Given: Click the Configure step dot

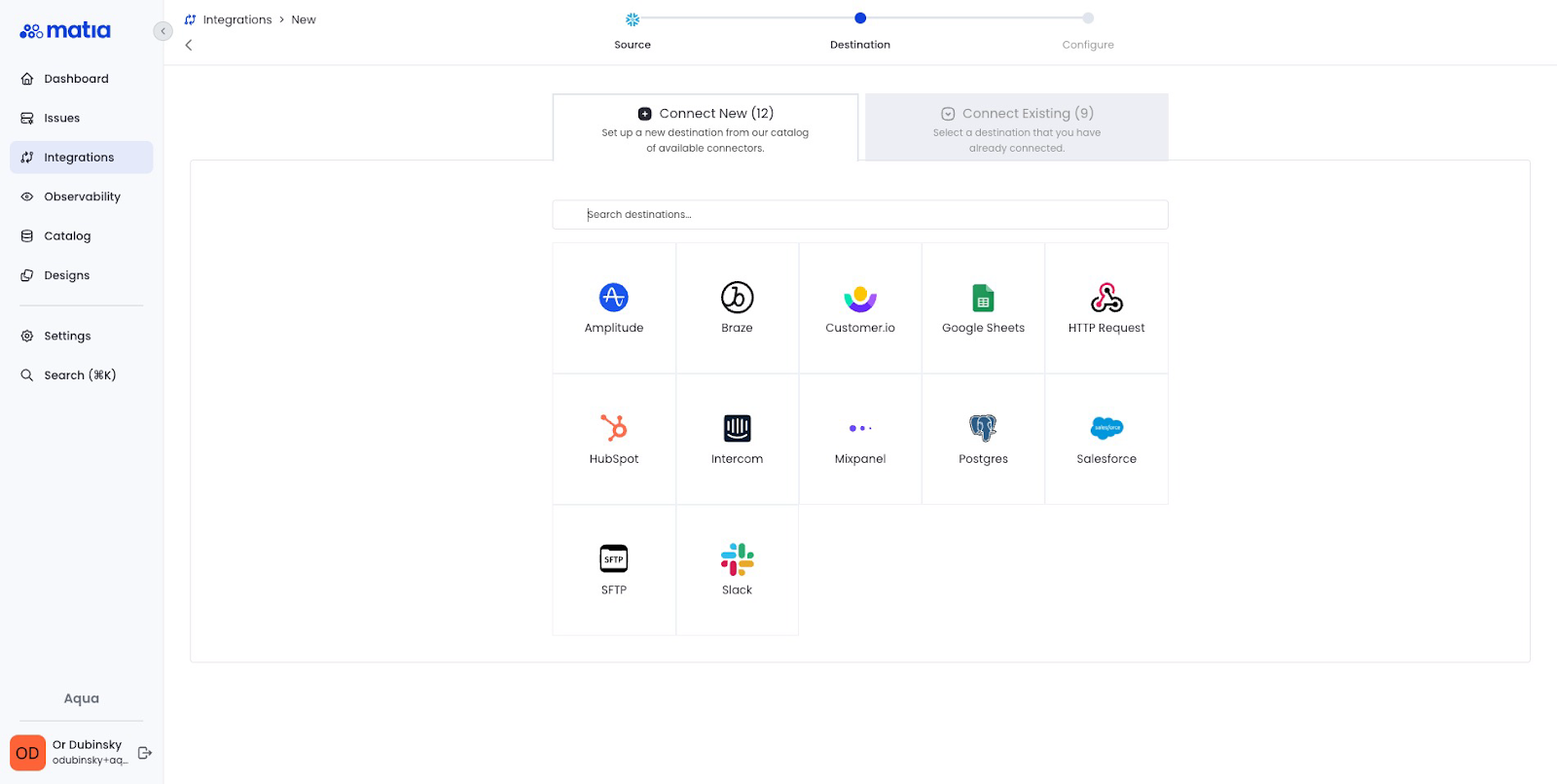Looking at the screenshot, I should (1088, 18).
